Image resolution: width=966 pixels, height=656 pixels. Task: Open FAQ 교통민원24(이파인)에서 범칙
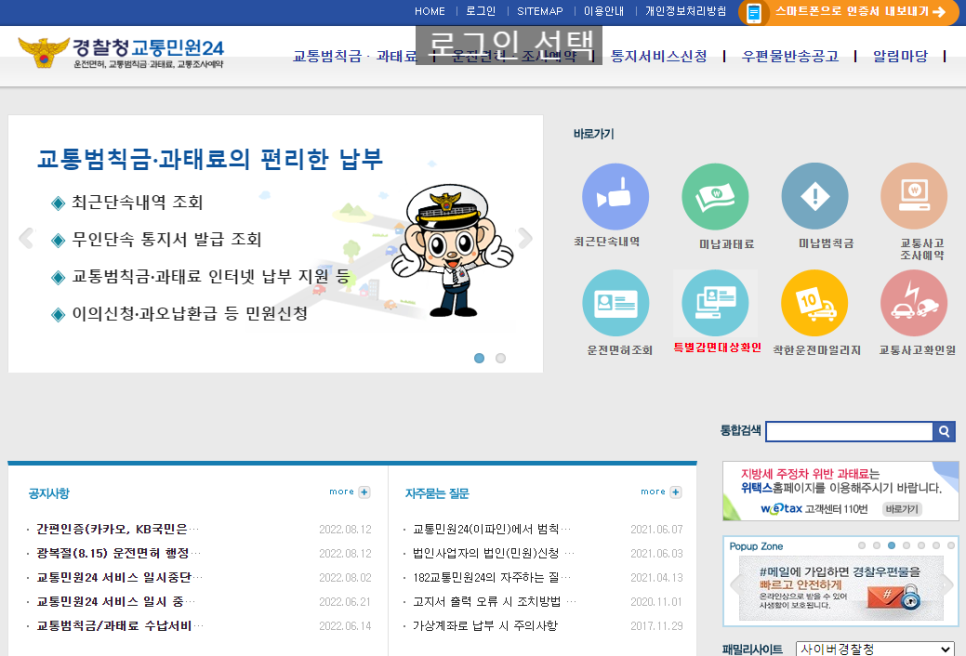(x=492, y=529)
